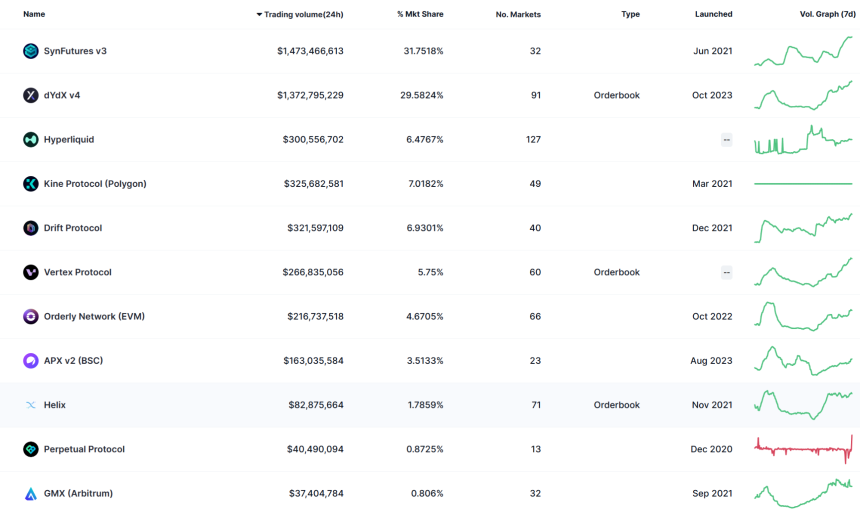860x512 pixels.
Task: Sort table by % Mkt Share header
Action: tap(420, 14)
